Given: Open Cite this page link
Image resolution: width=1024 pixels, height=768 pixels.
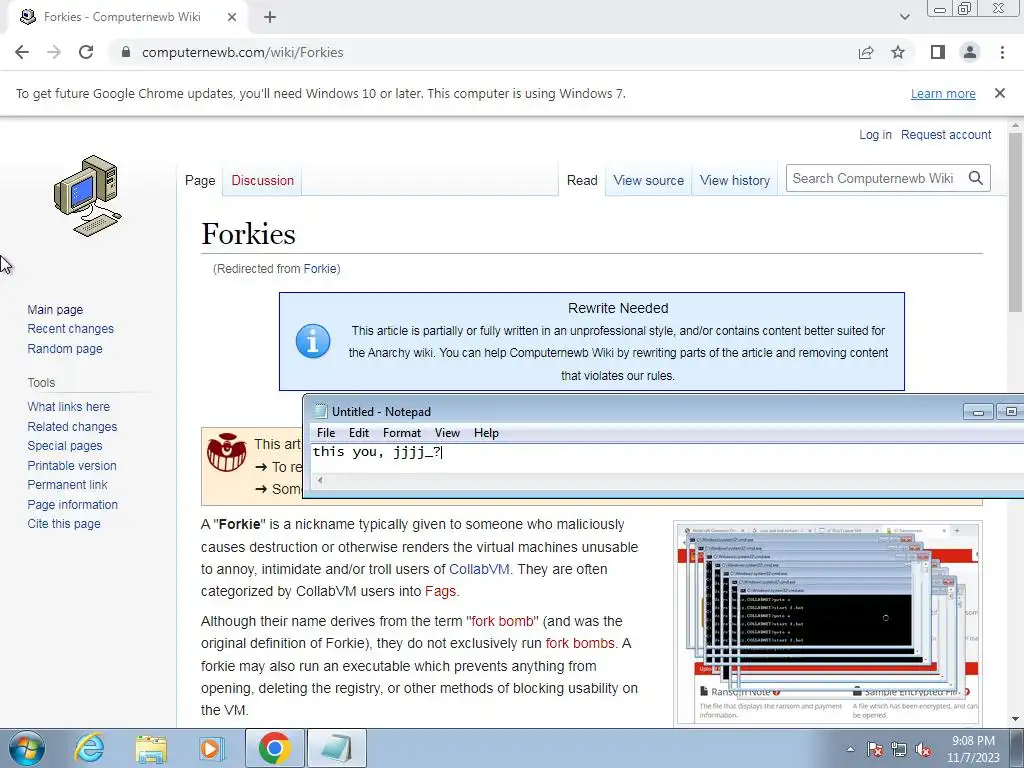Looking at the screenshot, I should tap(64, 524).
